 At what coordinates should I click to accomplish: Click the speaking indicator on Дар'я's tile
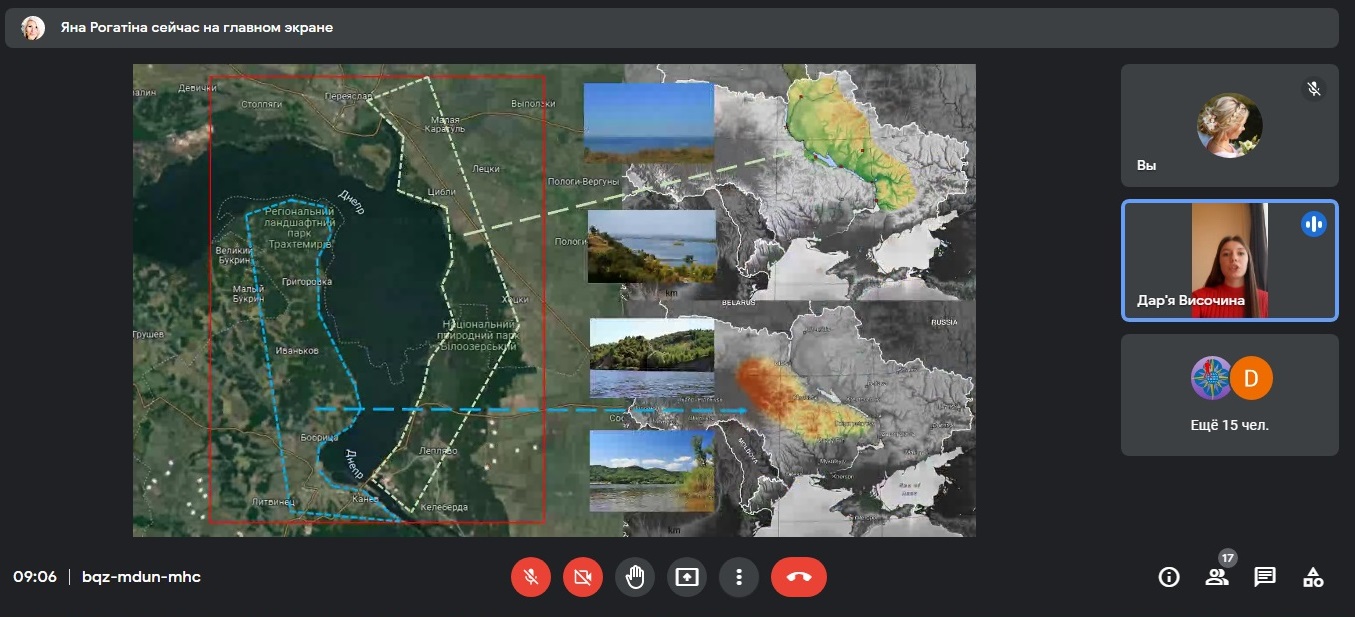[x=1314, y=224]
